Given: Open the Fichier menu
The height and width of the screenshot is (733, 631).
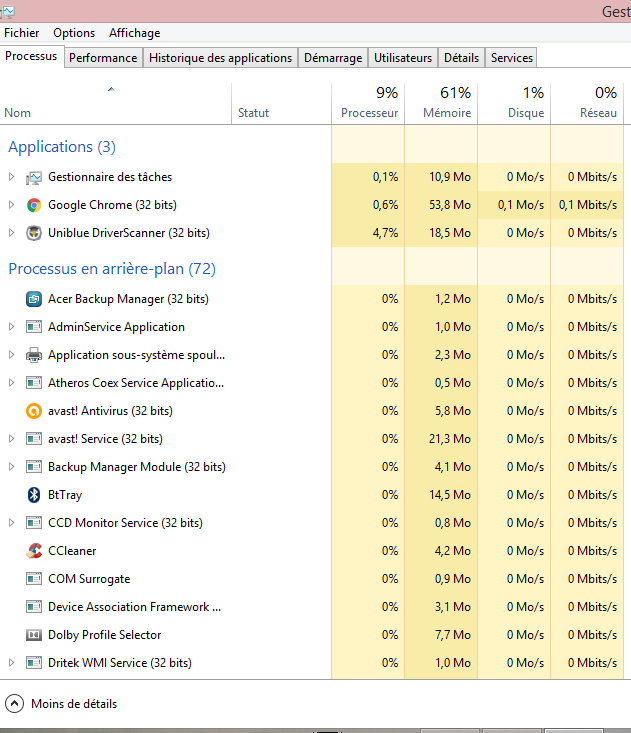Looking at the screenshot, I should [x=22, y=33].
